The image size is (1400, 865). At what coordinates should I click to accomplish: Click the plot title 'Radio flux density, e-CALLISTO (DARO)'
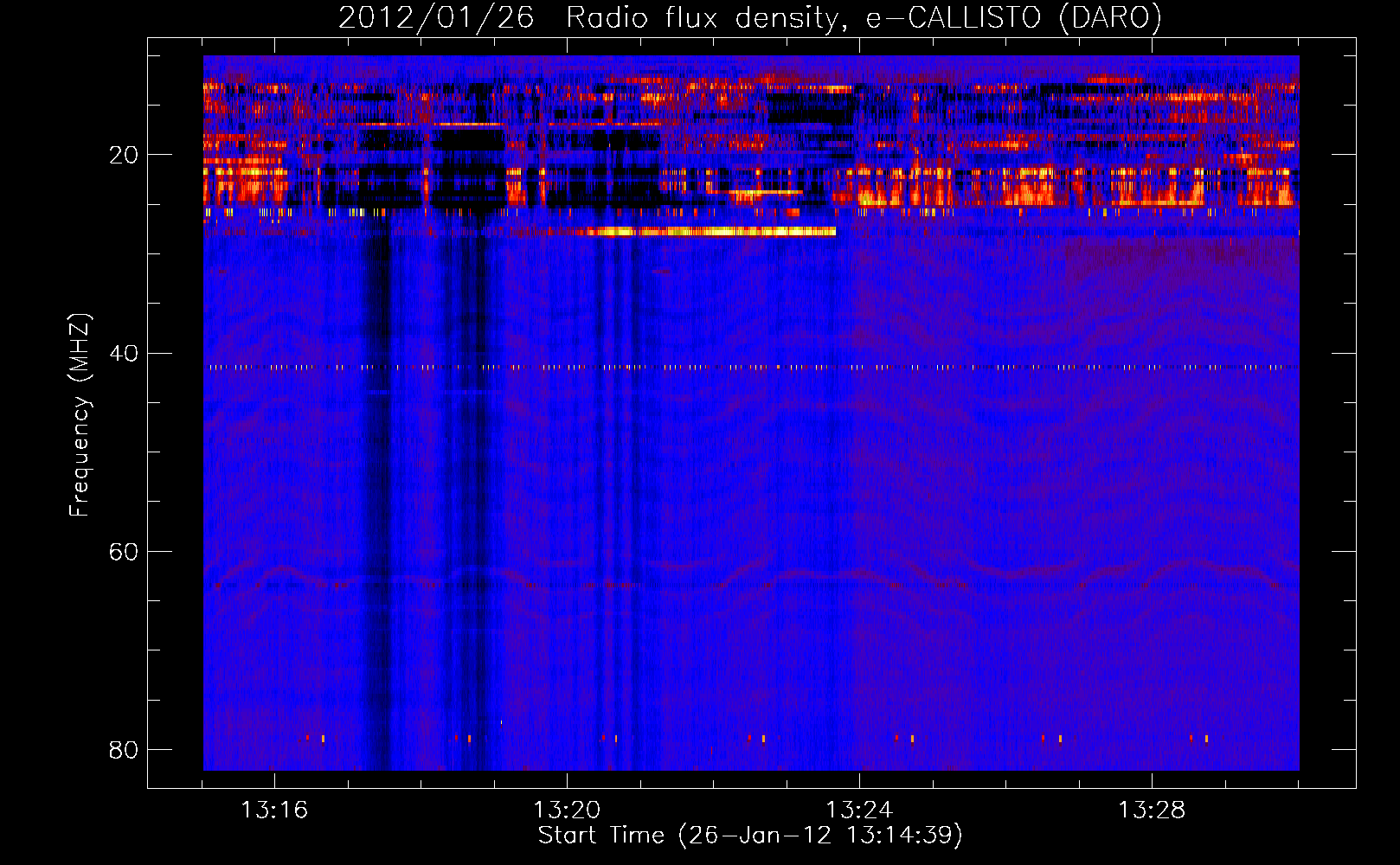pos(864,17)
